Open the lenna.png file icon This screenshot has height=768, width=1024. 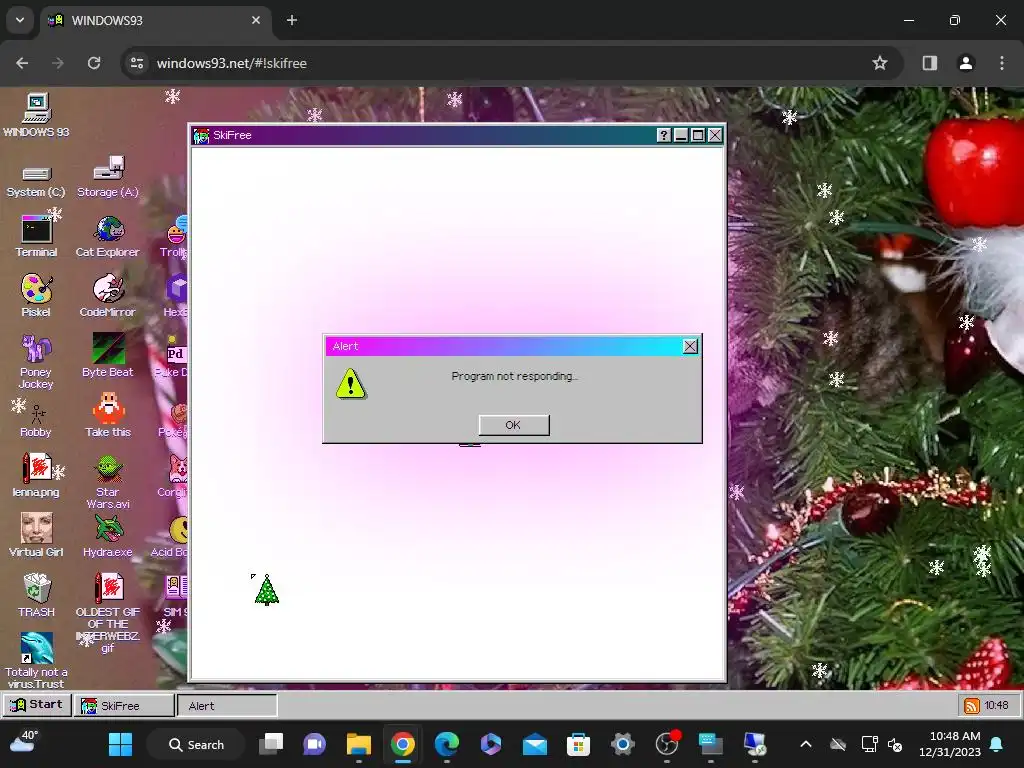[x=36, y=475]
